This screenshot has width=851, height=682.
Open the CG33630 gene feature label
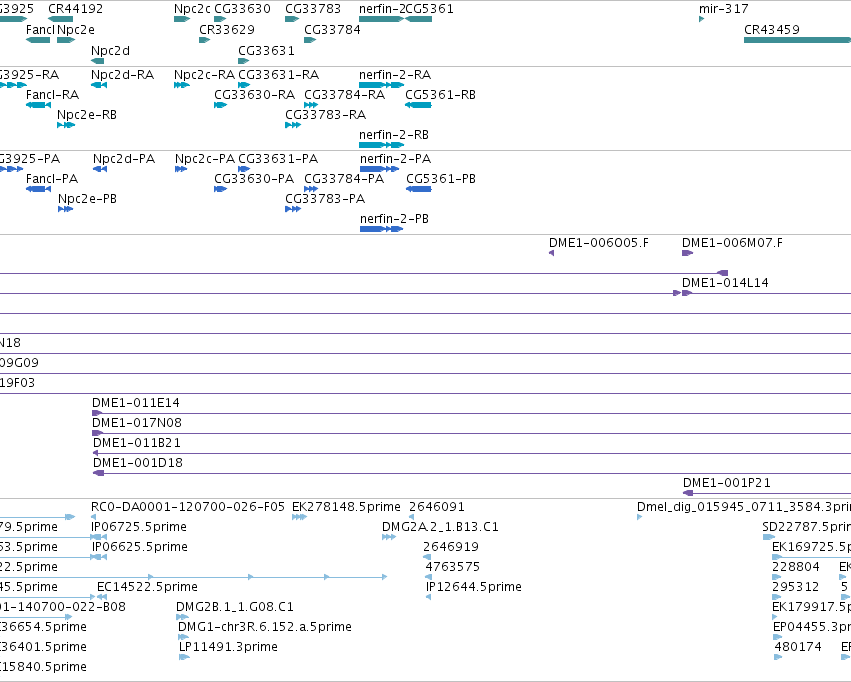click(242, 9)
